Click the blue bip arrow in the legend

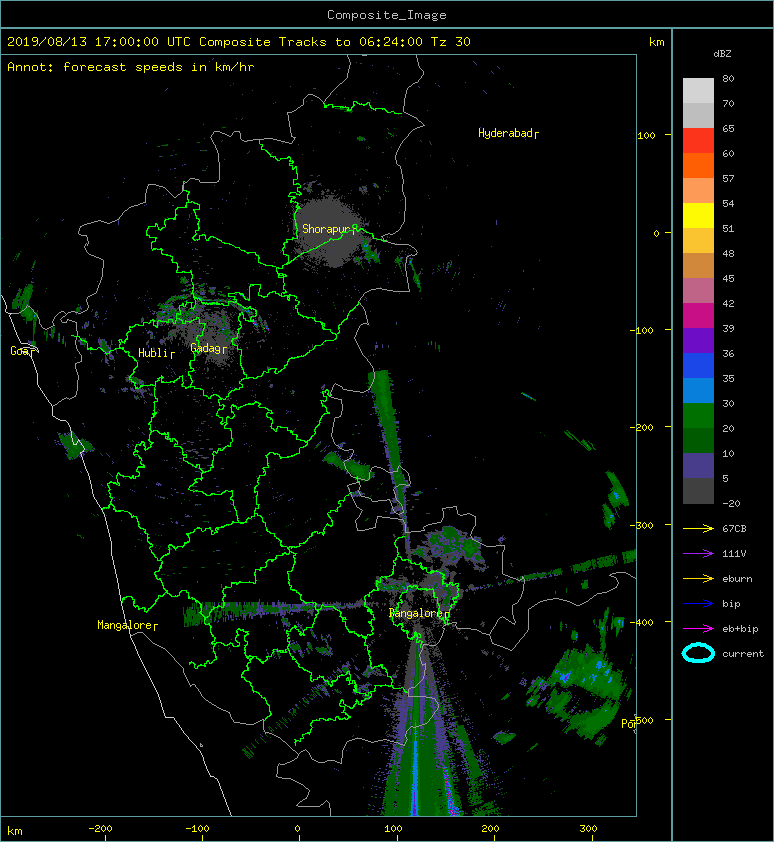point(698,604)
